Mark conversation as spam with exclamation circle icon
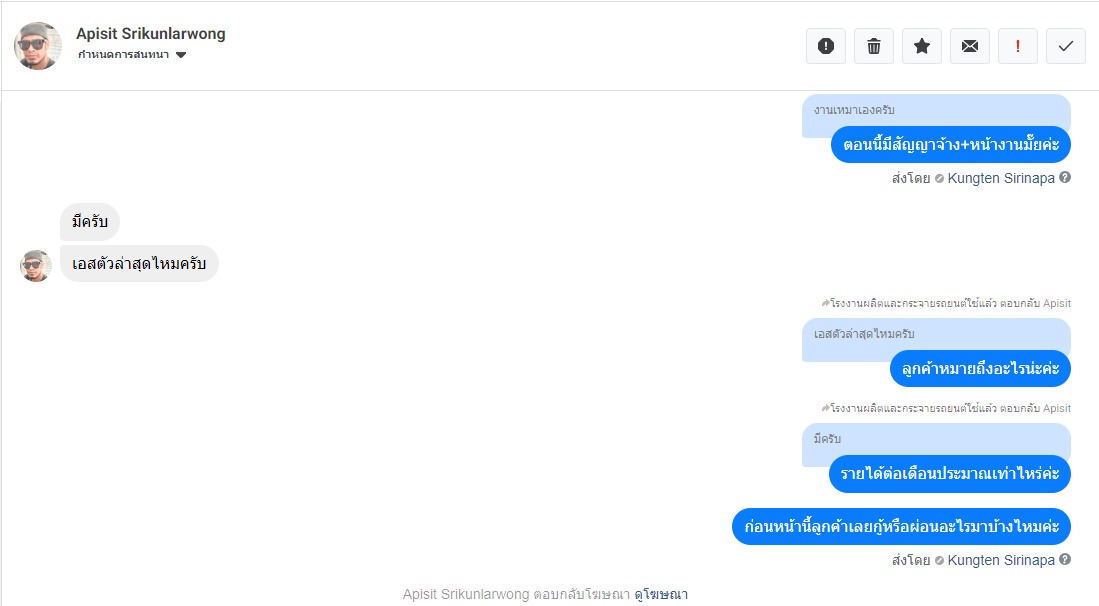This screenshot has height=606, width=1099. [x=826, y=46]
